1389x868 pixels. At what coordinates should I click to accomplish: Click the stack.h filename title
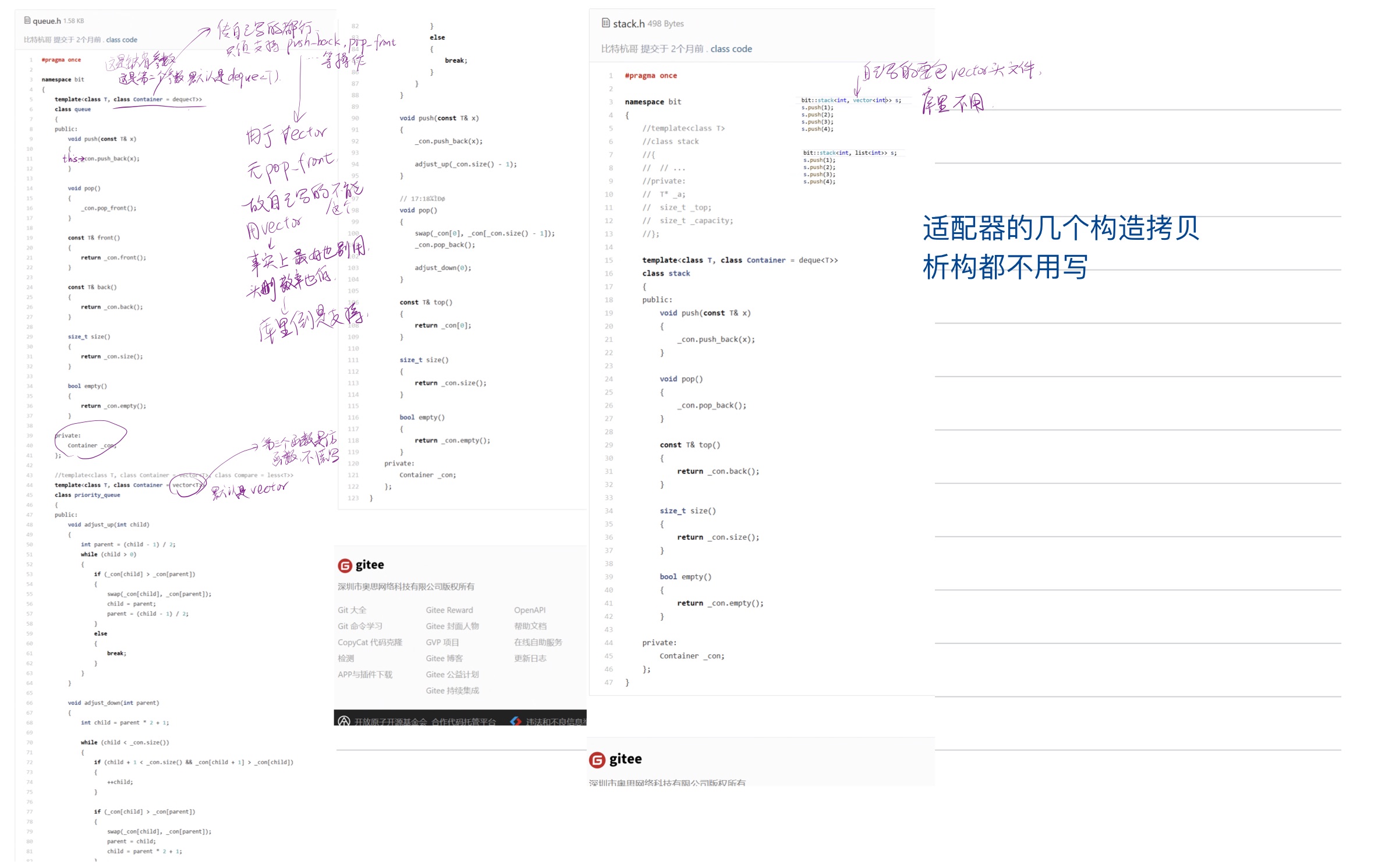tap(628, 24)
